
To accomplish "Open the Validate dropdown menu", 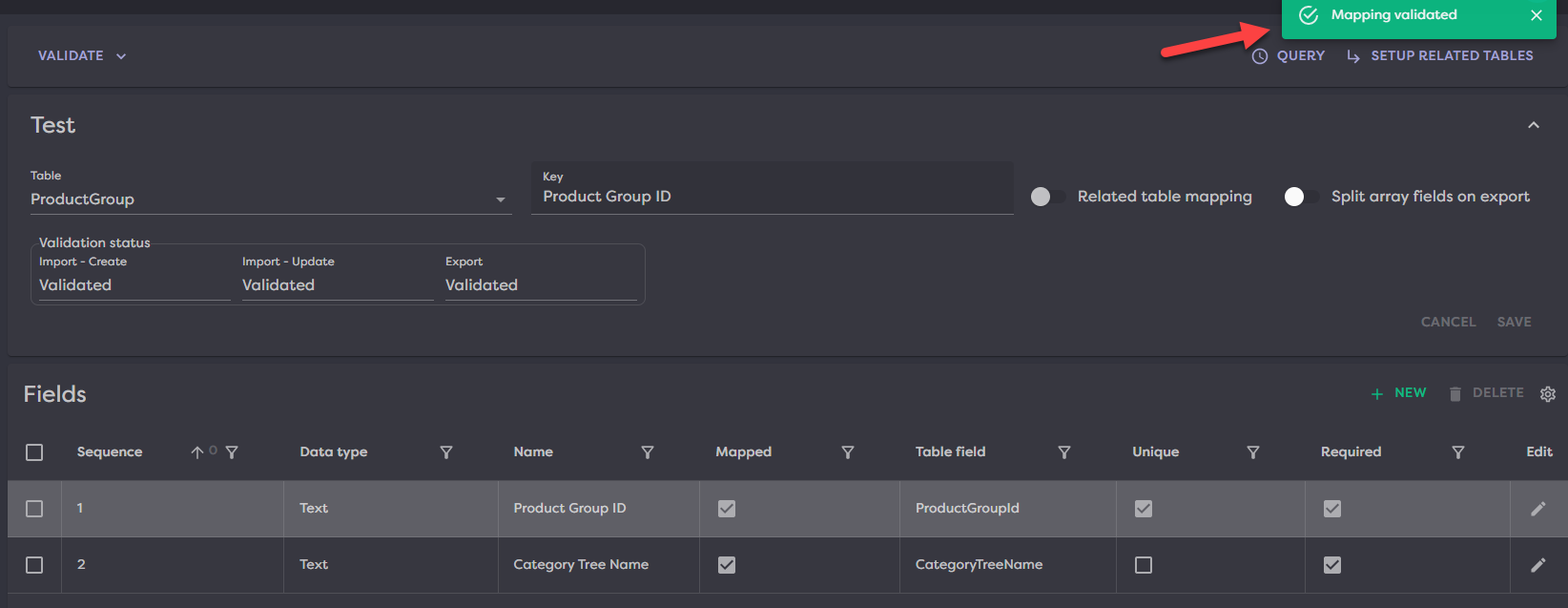I will coord(82,56).
